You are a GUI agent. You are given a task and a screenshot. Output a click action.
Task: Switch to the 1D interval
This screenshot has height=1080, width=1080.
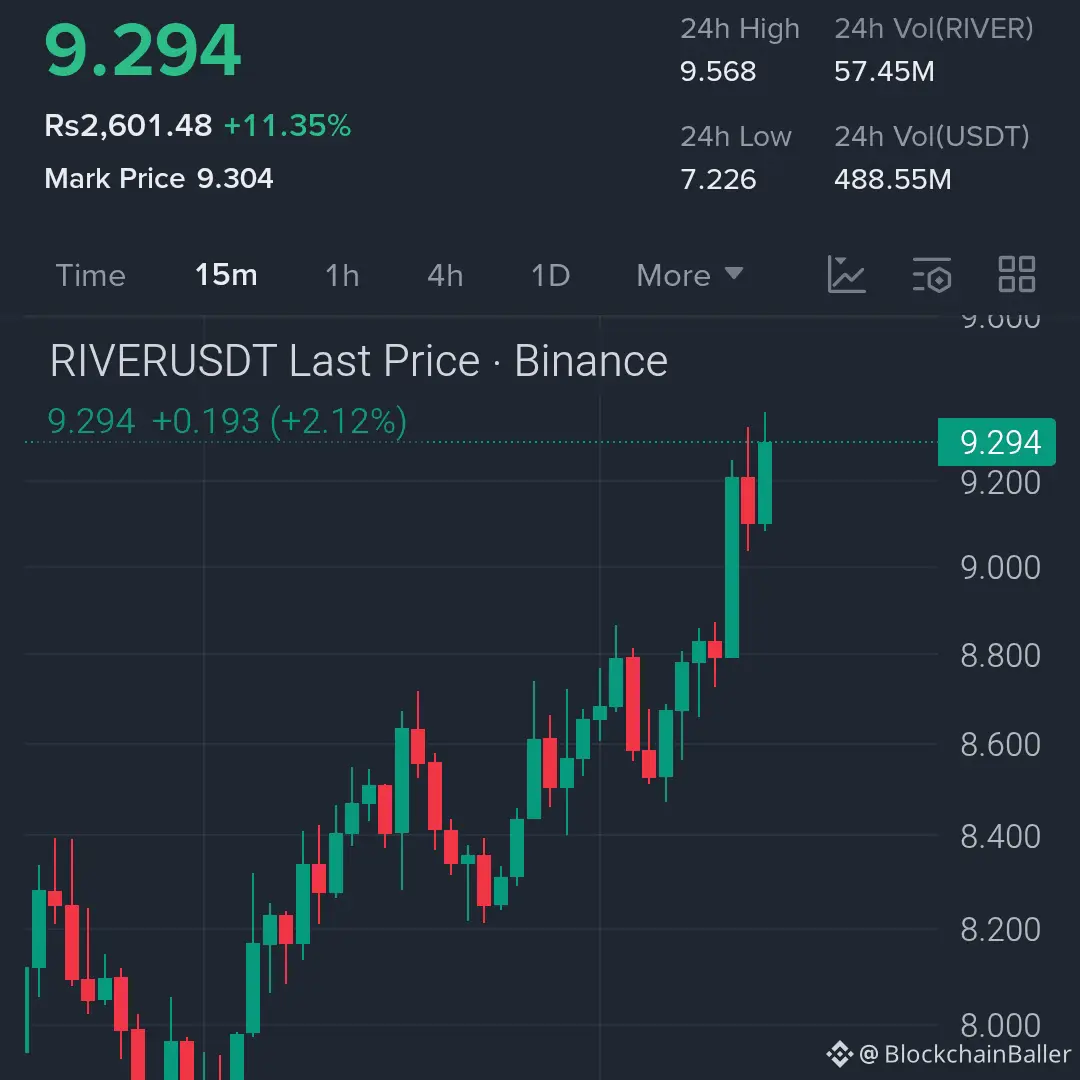coord(550,276)
